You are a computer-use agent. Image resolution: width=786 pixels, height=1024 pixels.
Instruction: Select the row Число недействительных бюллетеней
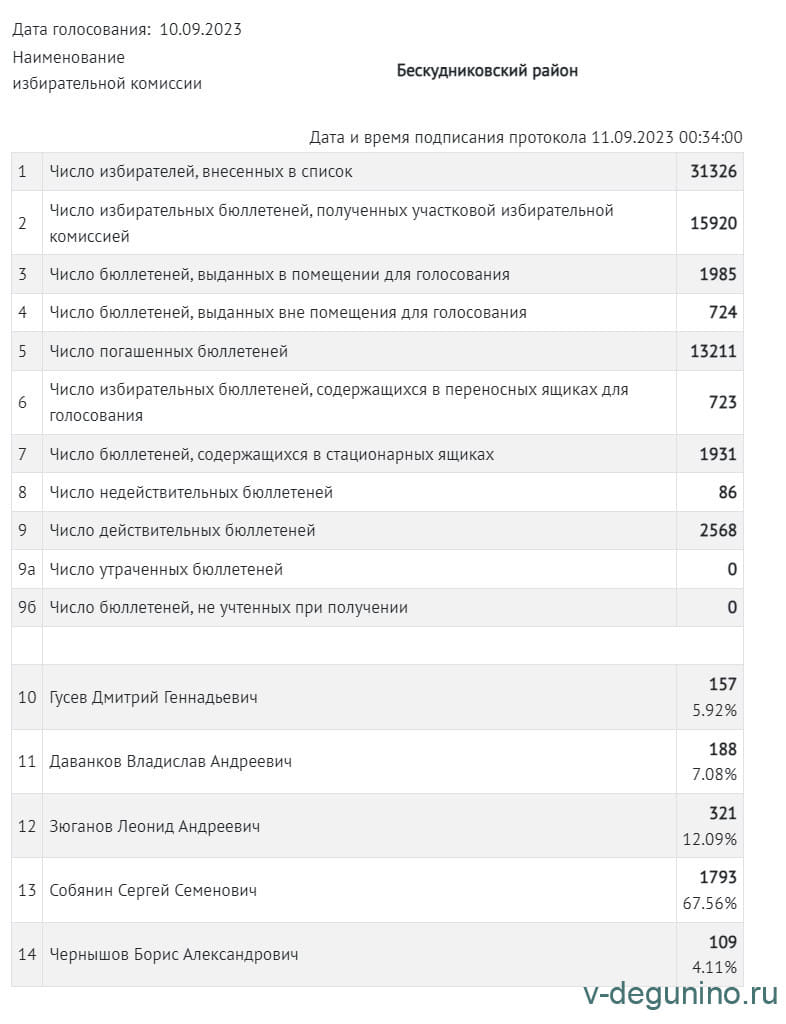click(x=191, y=492)
